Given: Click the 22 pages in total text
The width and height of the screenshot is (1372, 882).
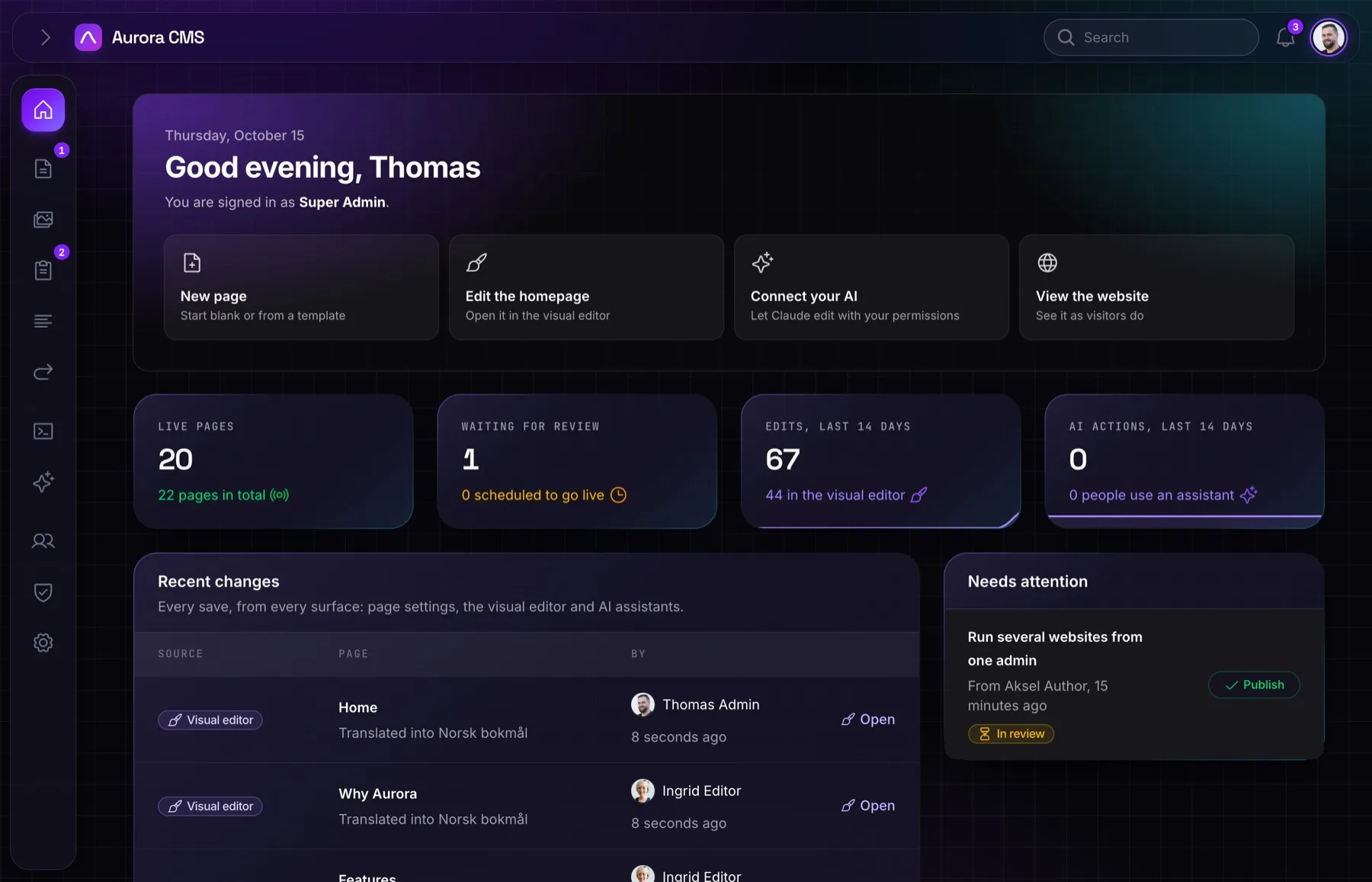Looking at the screenshot, I should (212, 495).
